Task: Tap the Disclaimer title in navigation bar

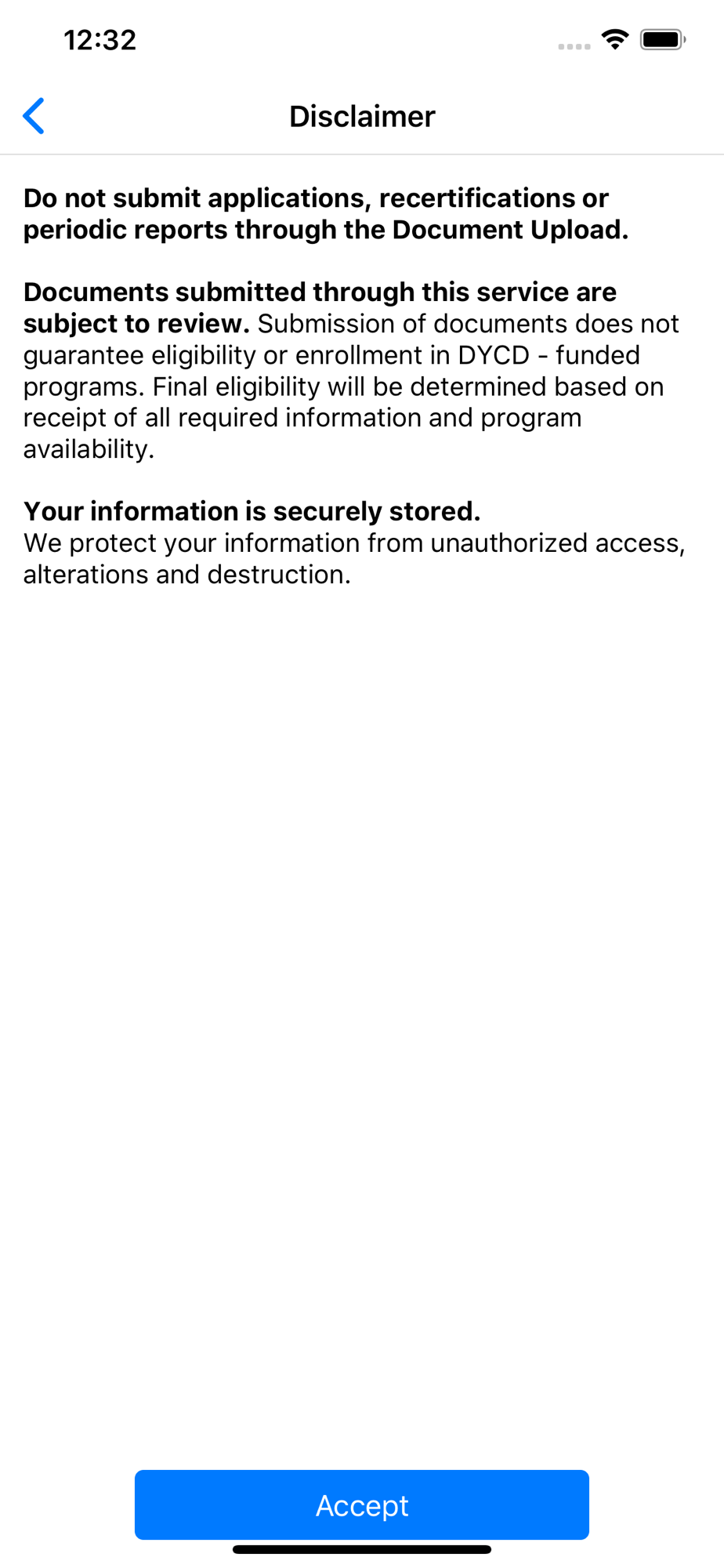Action: 362,116
